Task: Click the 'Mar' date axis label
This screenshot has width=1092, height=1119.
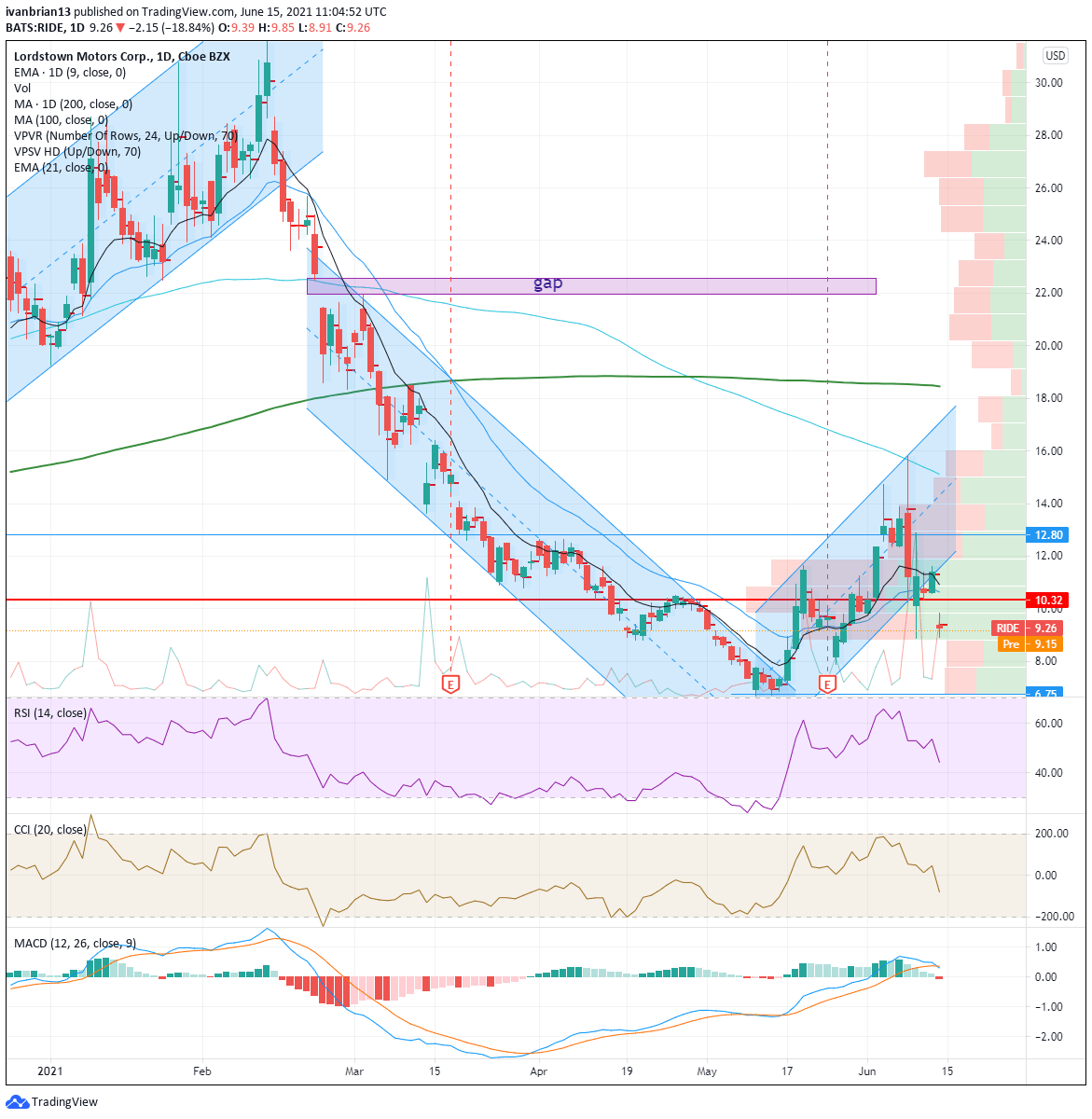Action: click(x=354, y=1071)
